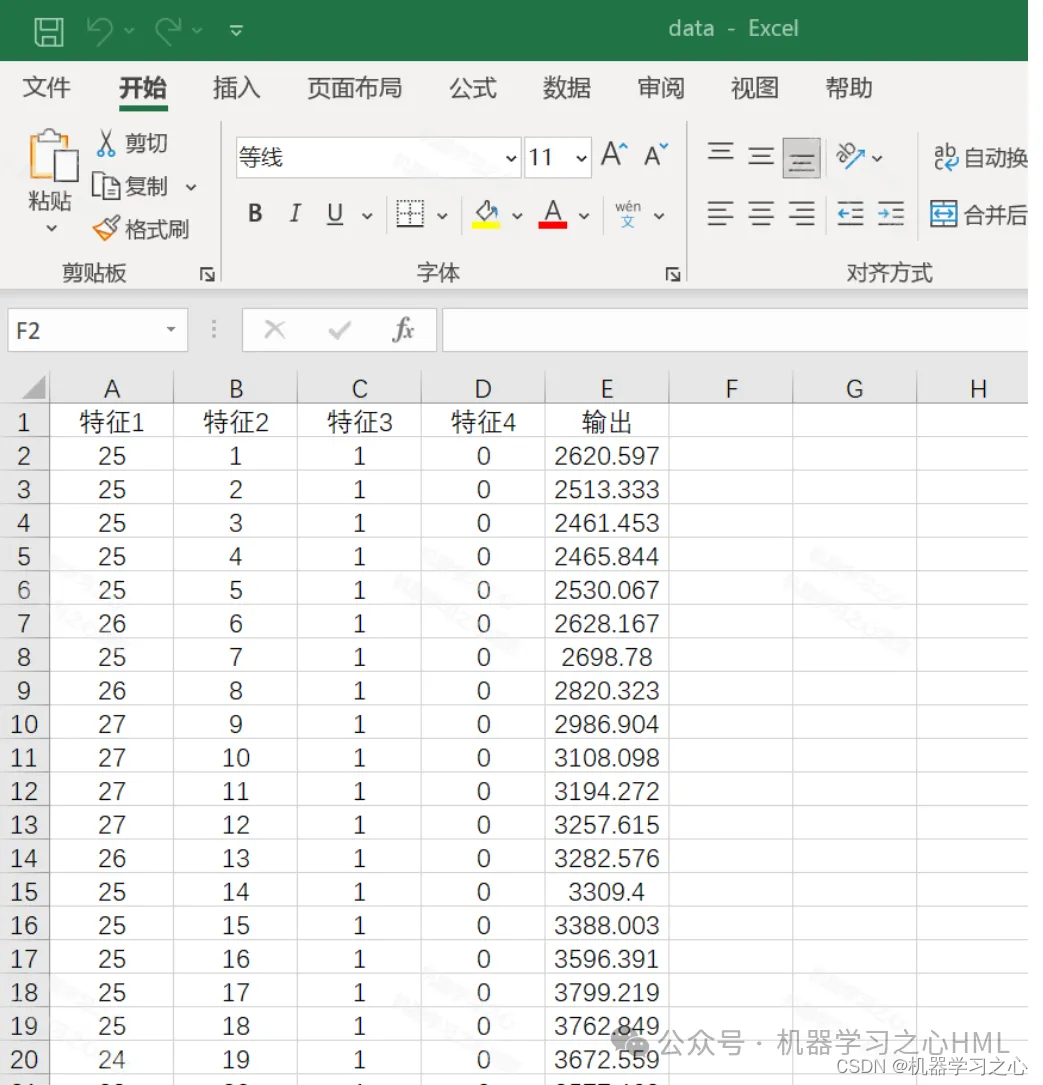Expand the phonetic guide dropdown arrow
Viewport: 1043px width, 1085px height.
point(660,216)
